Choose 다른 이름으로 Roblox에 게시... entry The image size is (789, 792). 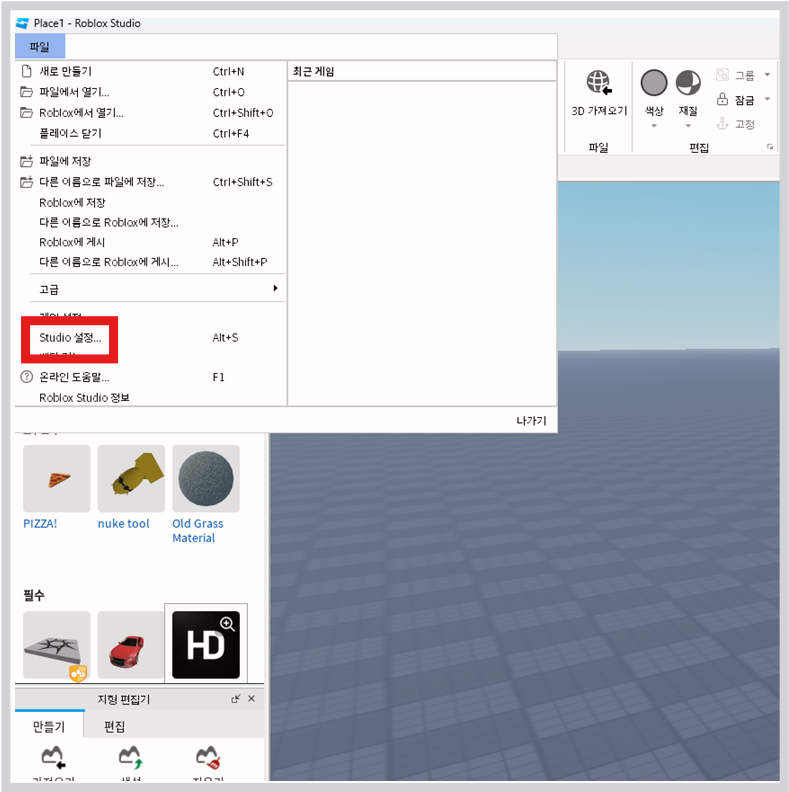coord(150,262)
